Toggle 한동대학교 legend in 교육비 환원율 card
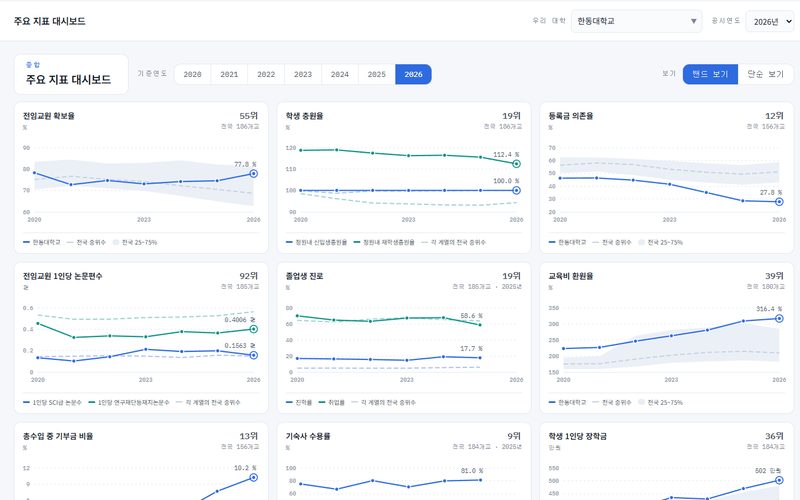 (x=567, y=403)
